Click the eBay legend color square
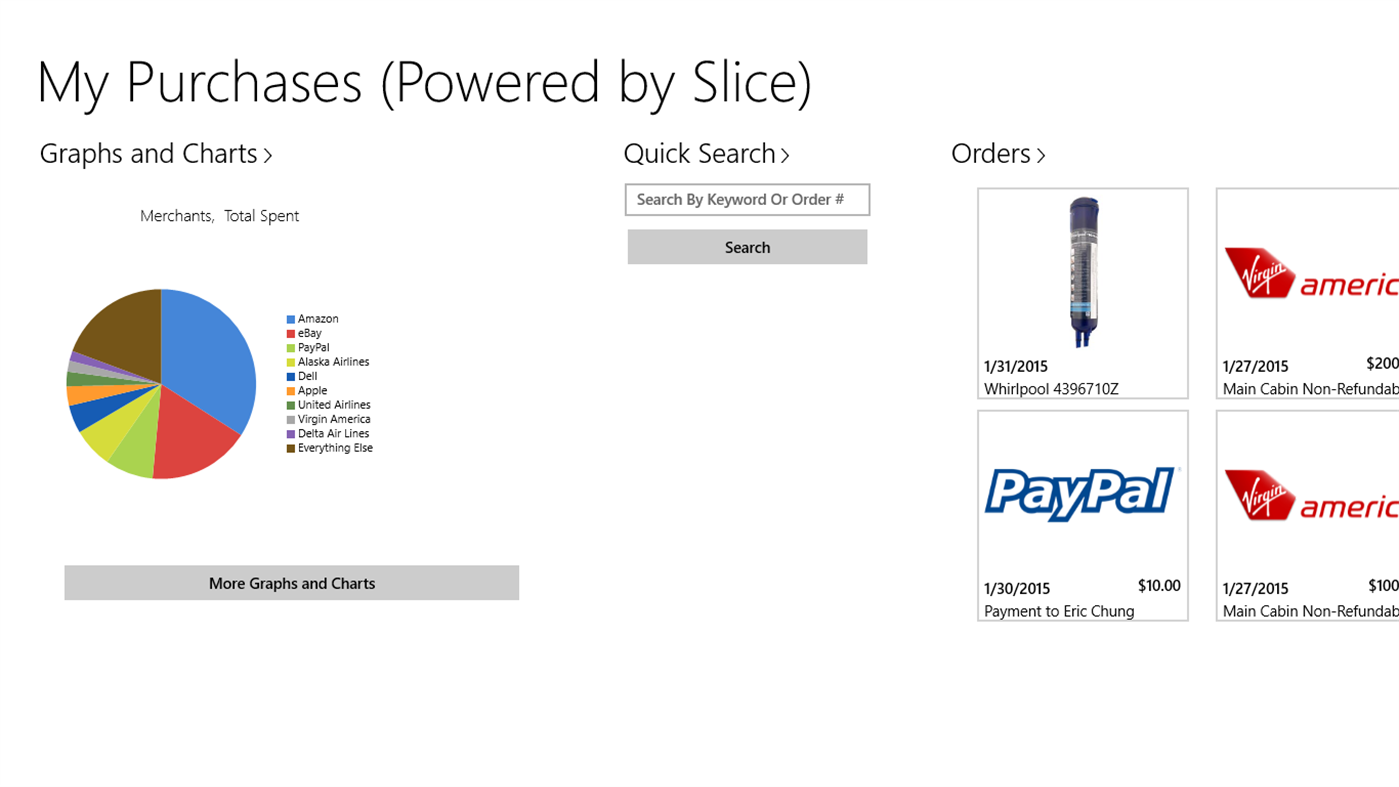 [x=290, y=332]
